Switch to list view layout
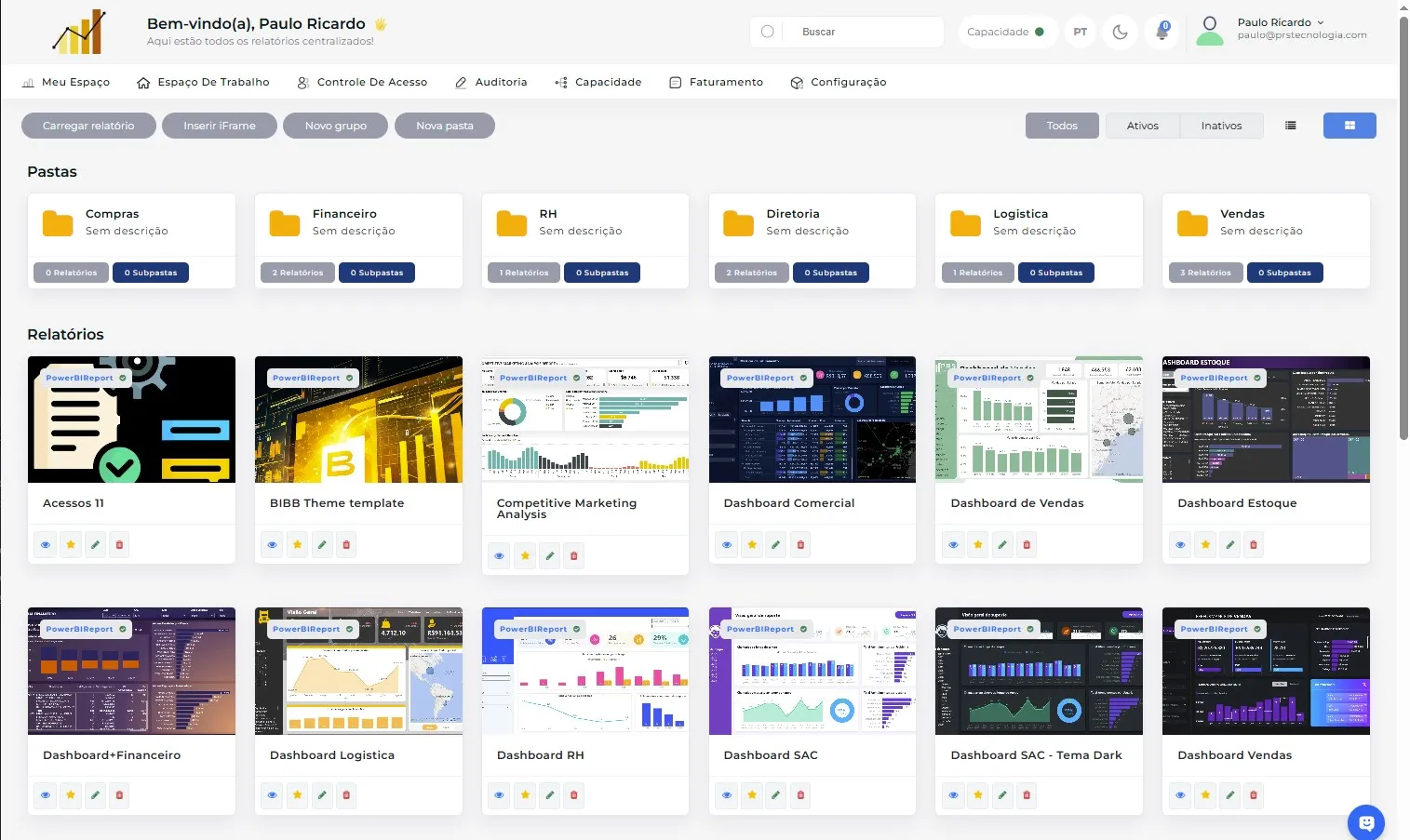The width and height of the screenshot is (1410, 840). coord(1291,126)
